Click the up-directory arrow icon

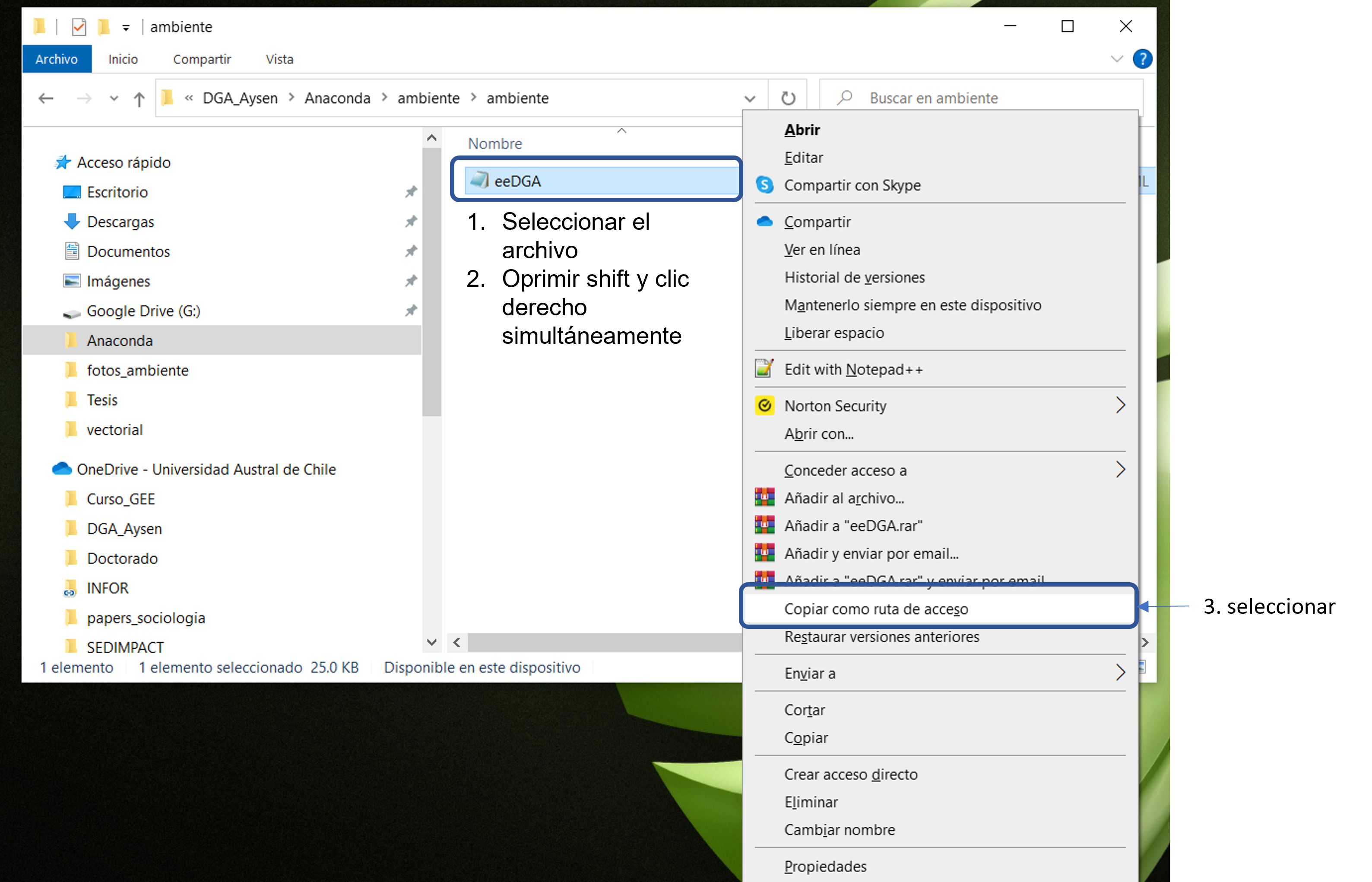[139, 99]
